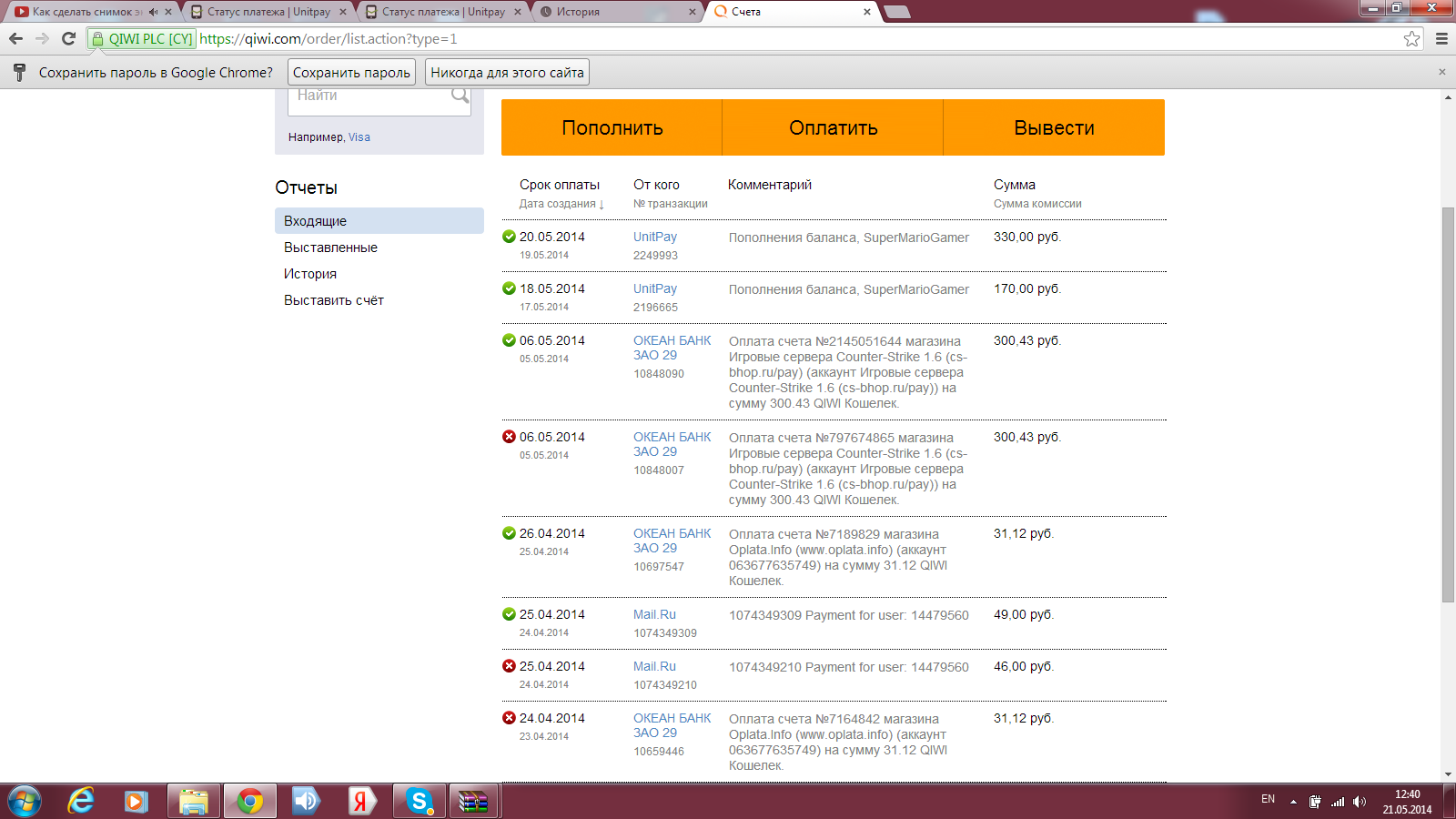This screenshot has width=1456, height=819.
Task: Open Выставленные in the reports menu
Action: pyautogui.click(x=330, y=248)
